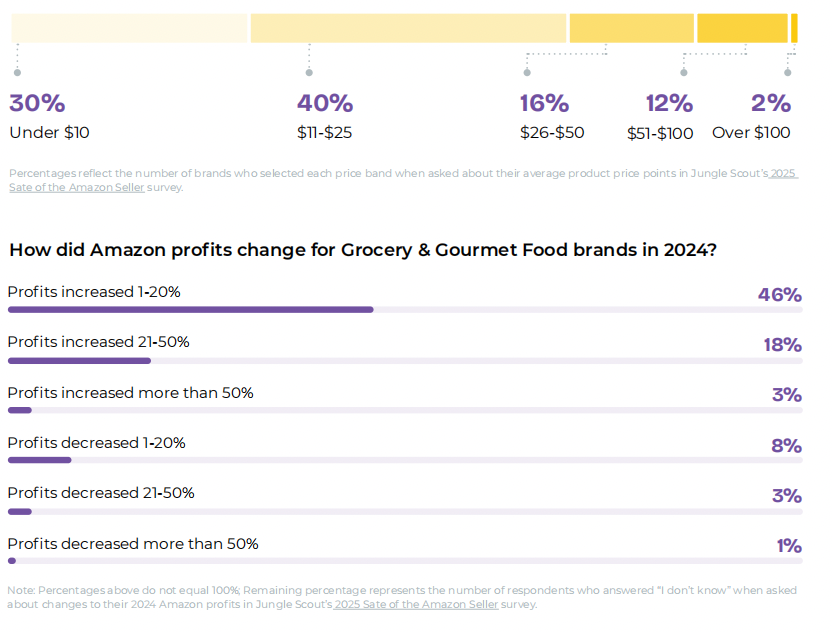Image resolution: width=832 pixels, height=632 pixels.
Task: Select the Profits decreased 1-20% purple bar
Action: pyautogui.click(x=39, y=460)
